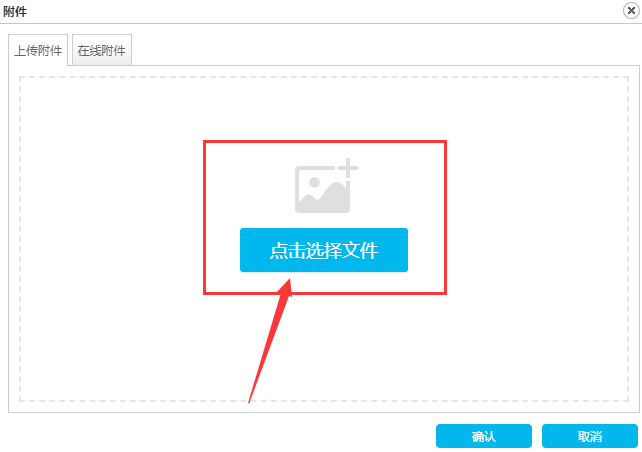Viewport: 642px width, 452px height.
Task: Confirm the attachment with the 确认 button
Action: coord(484,436)
